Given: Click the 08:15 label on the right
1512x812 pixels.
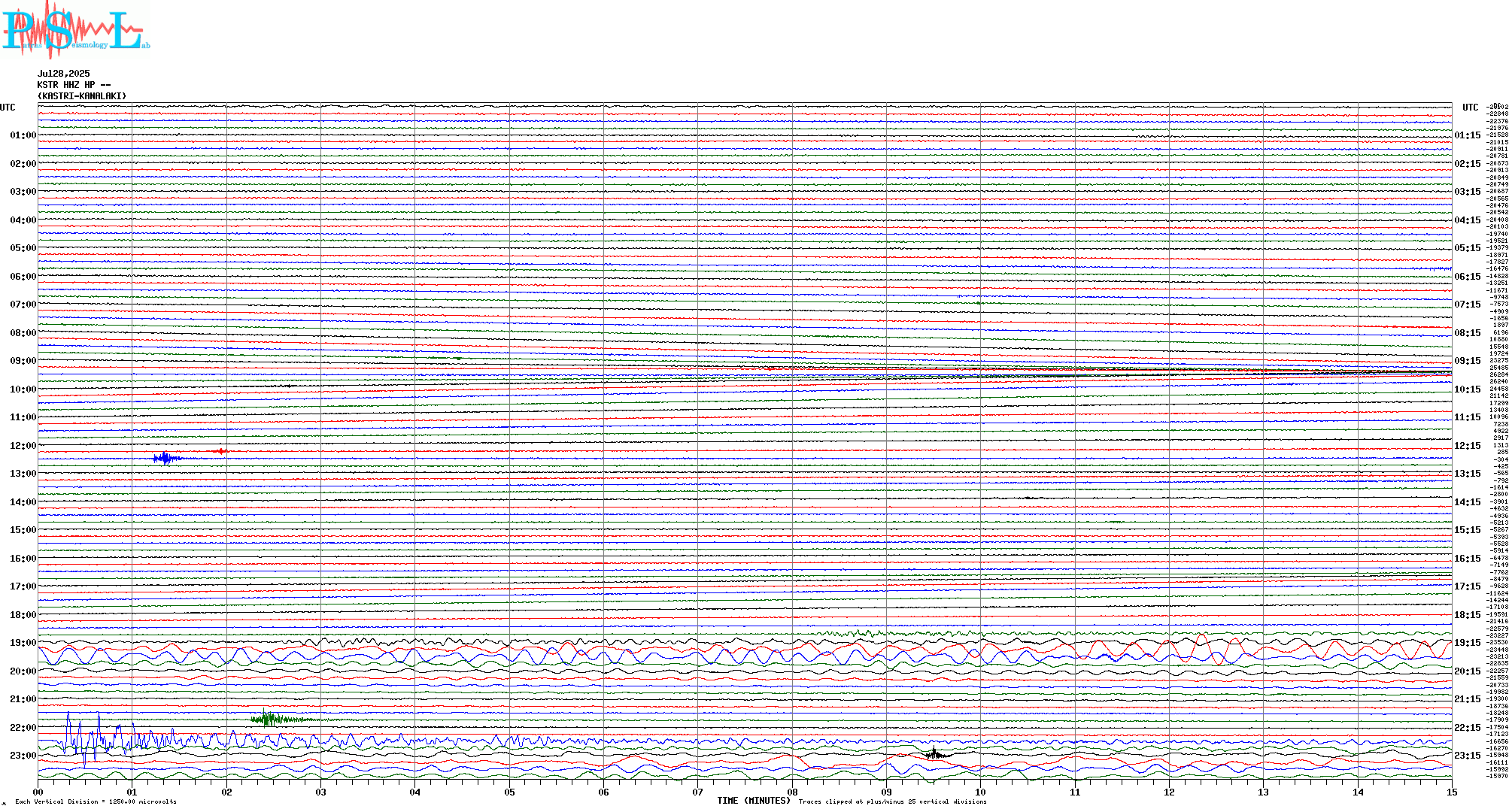Looking at the screenshot, I should (1468, 333).
